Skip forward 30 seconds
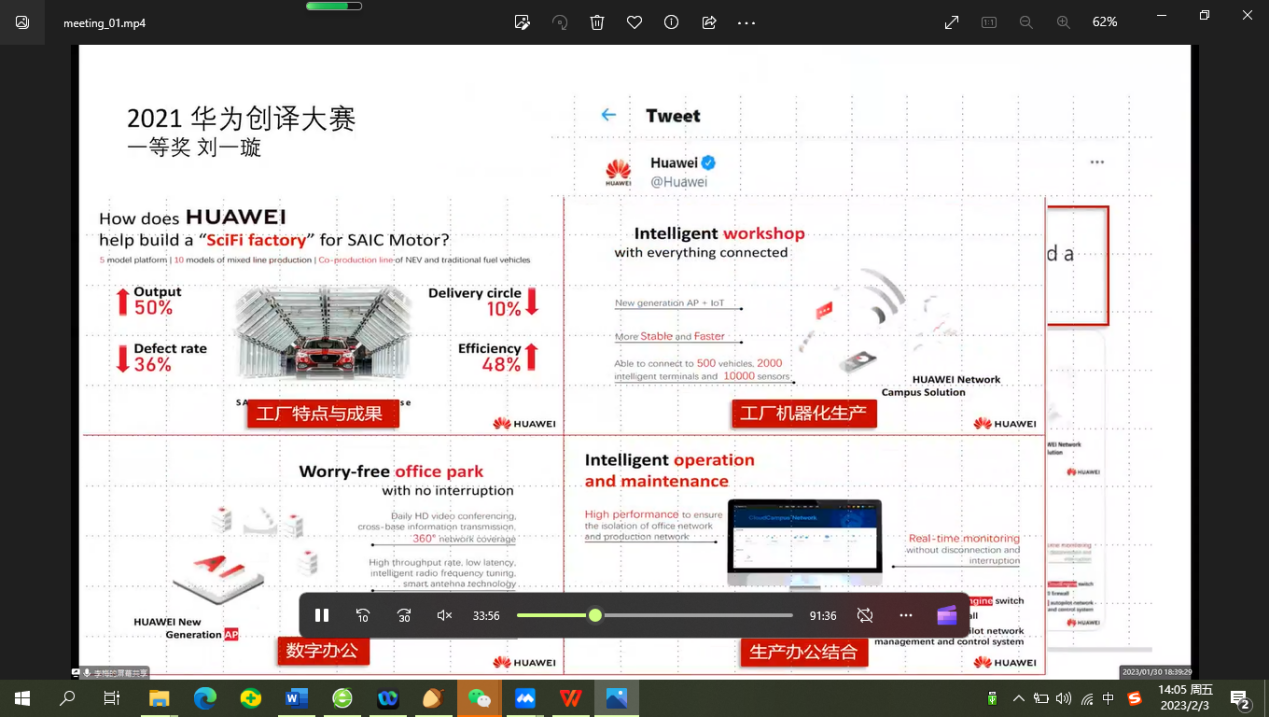 click(x=404, y=616)
